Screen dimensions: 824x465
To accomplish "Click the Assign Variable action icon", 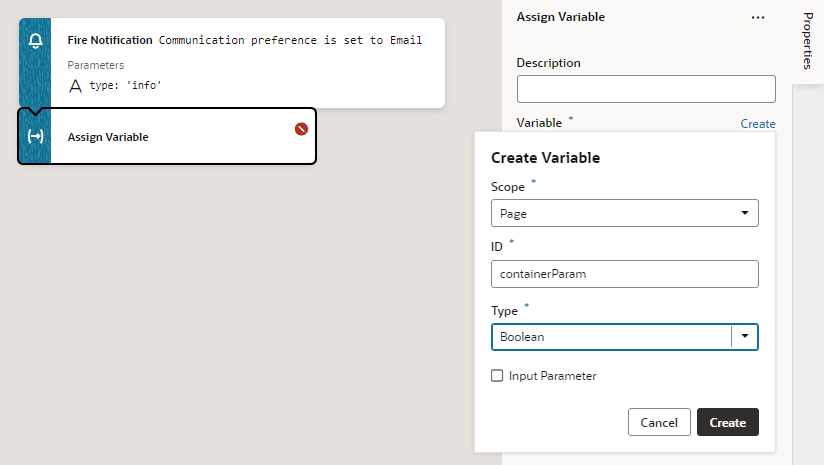I will tap(35, 137).
